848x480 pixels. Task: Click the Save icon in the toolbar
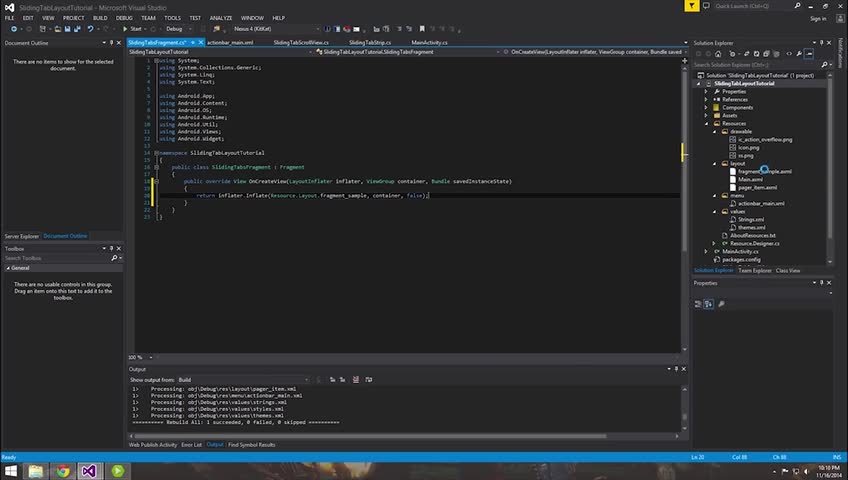pyautogui.click(x=68, y=29)
